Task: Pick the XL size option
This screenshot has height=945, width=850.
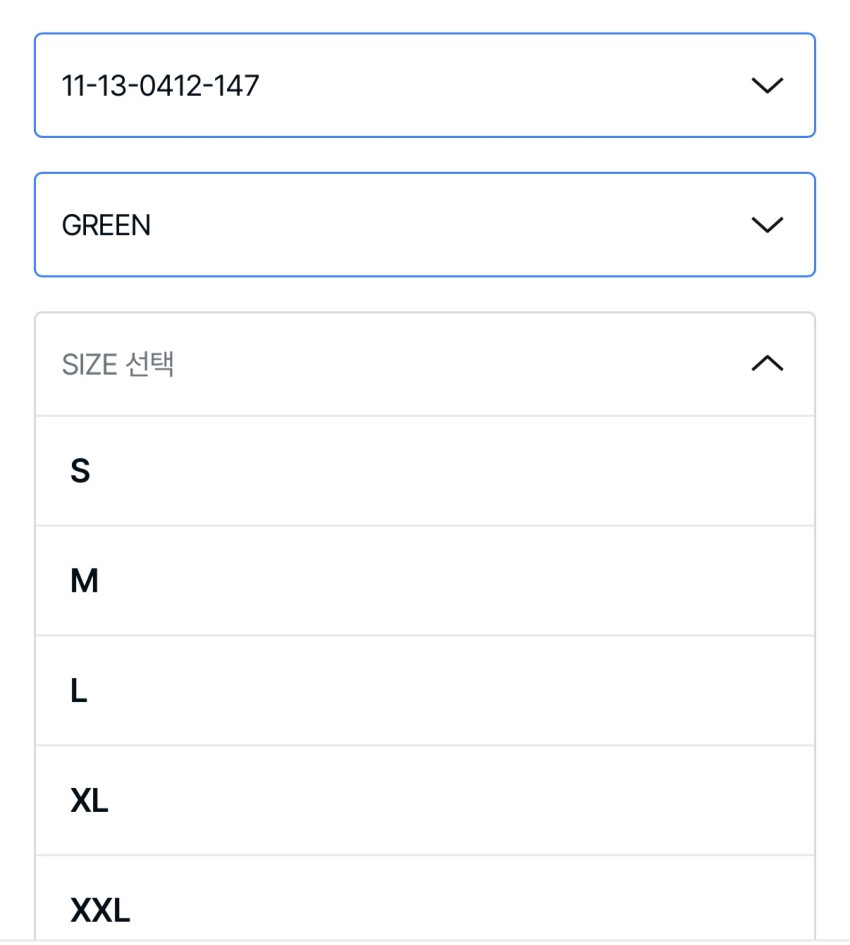Action: (x=425, y=801)
